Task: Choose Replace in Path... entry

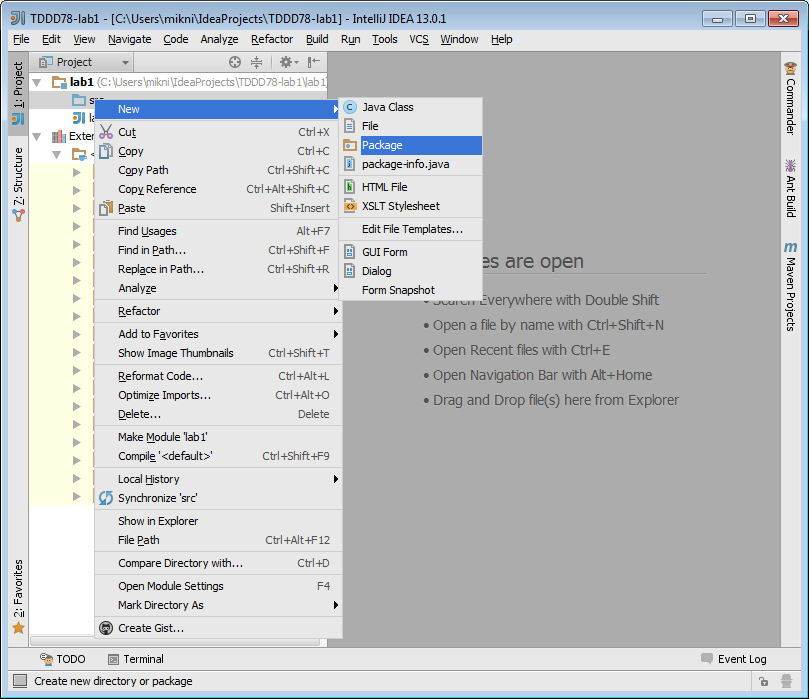Action: point(218,269)
